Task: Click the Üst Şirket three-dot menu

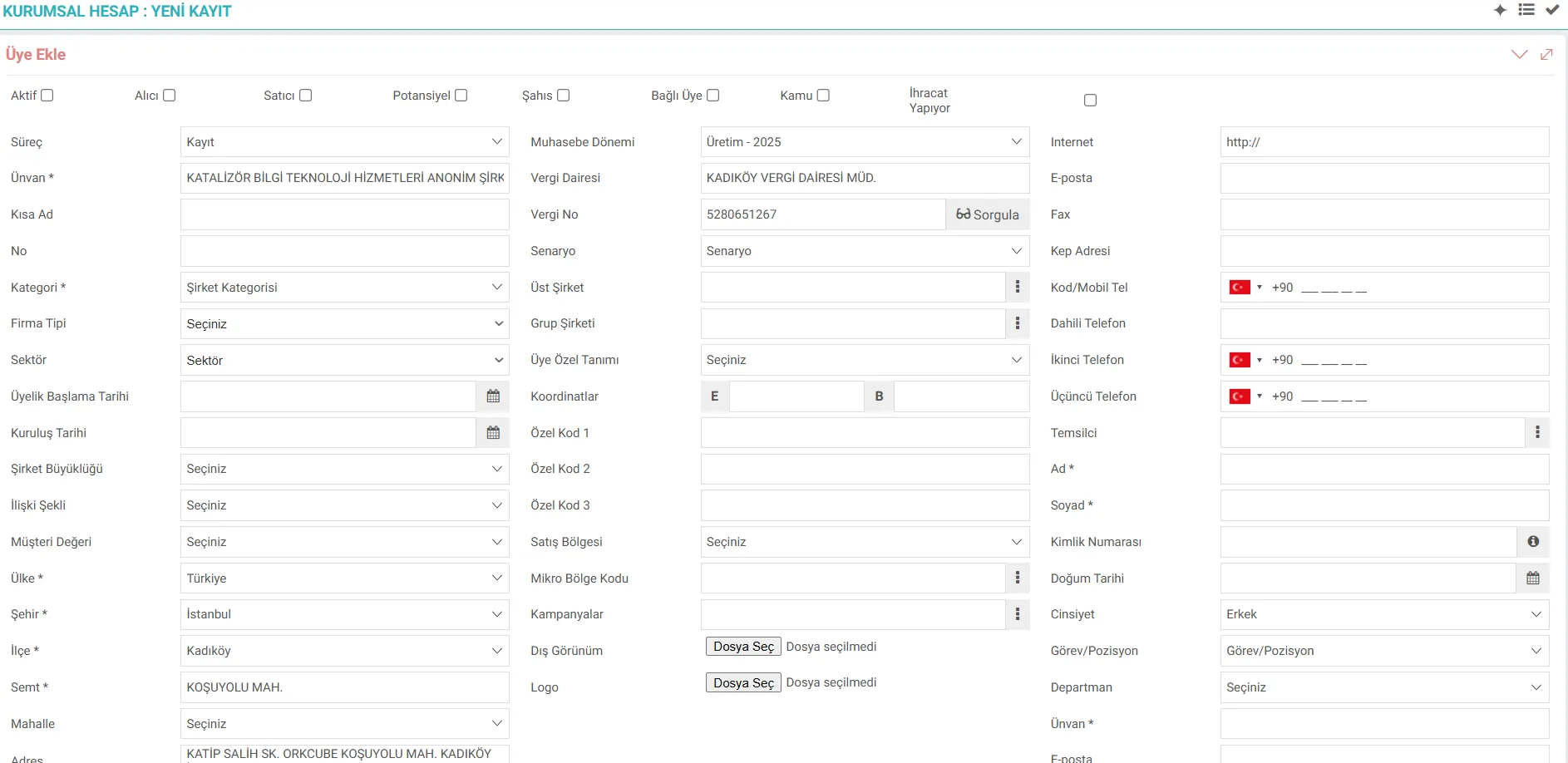Action: coord(1018,288)
